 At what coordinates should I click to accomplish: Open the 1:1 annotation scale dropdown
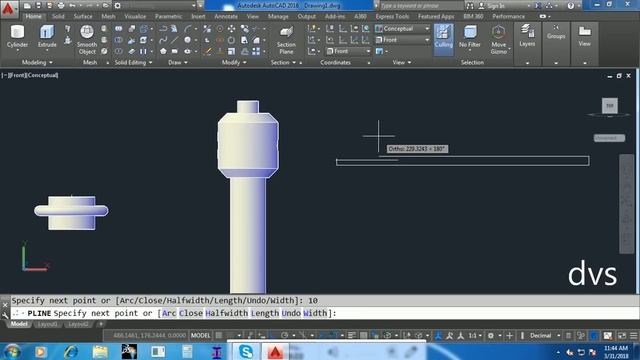click(475, 336)
